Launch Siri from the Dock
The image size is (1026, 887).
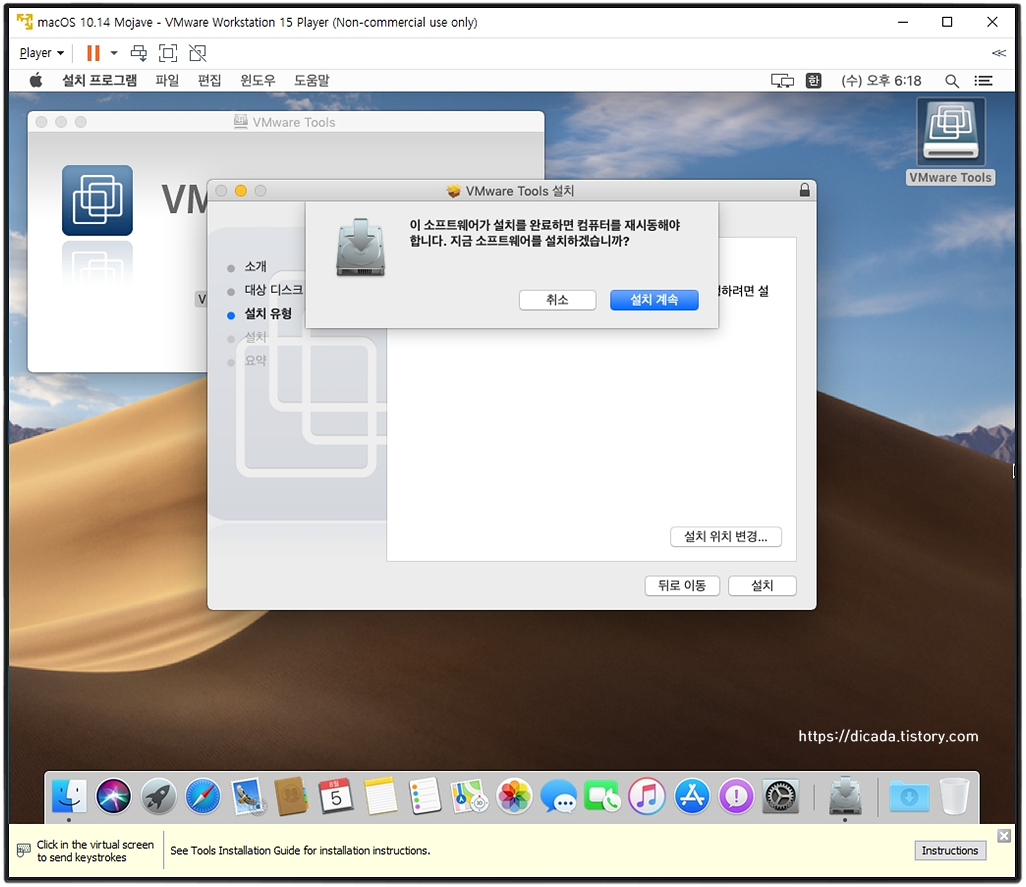pos(113,796)
